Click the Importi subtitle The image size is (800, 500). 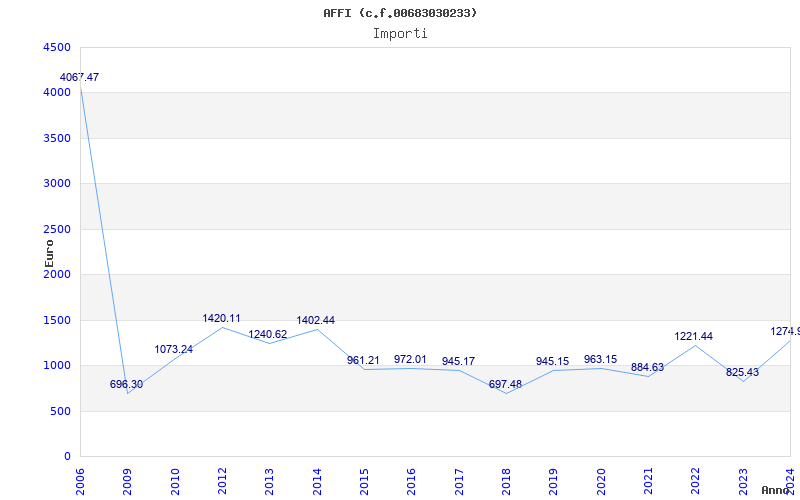(400, 34)
